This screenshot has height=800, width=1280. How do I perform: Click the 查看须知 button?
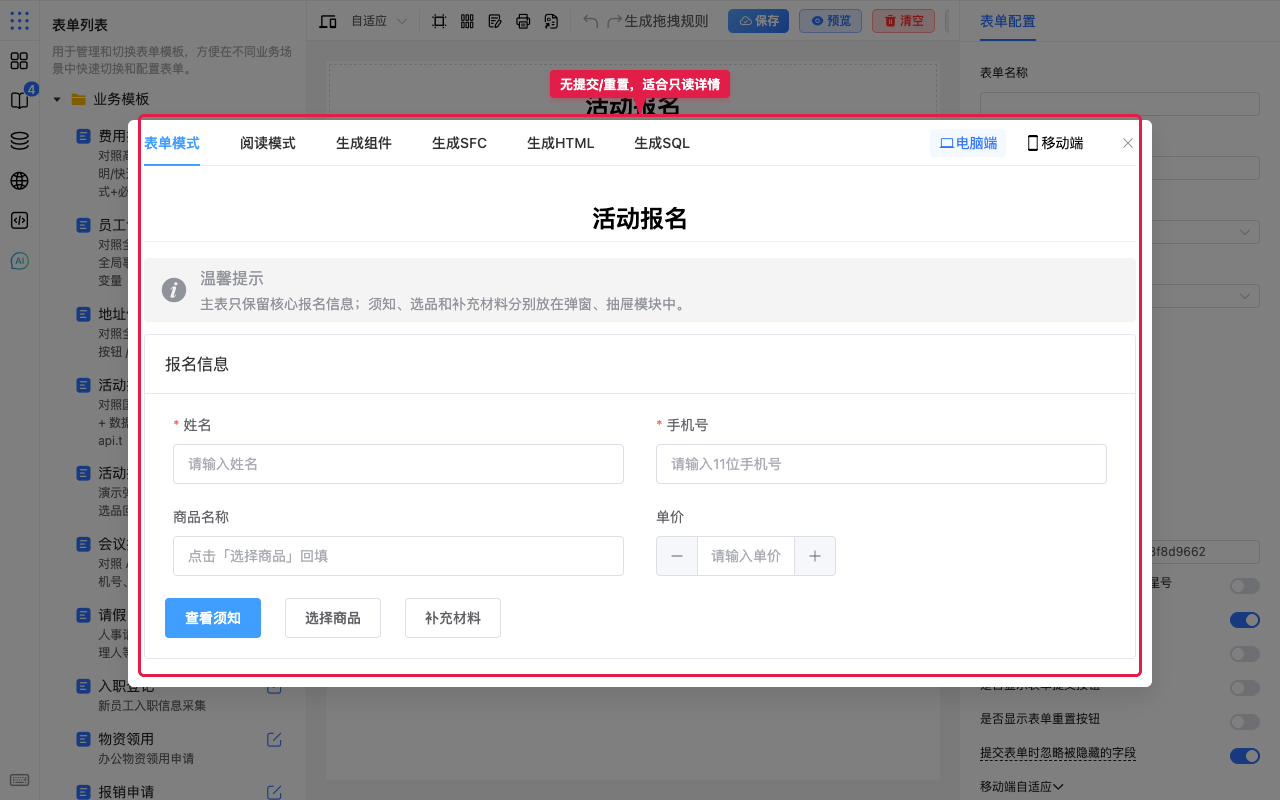pos(213,618)
